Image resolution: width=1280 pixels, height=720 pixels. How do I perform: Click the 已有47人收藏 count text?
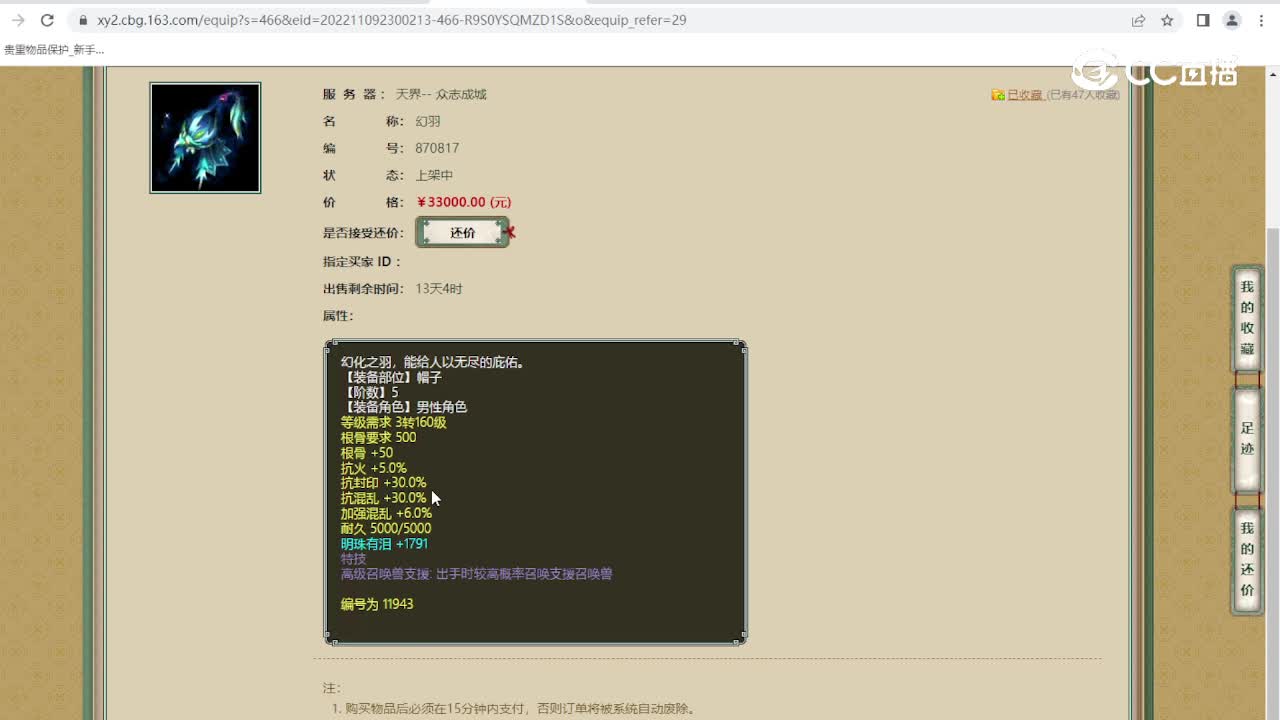pyautogui.click(x=1083, y=95)
